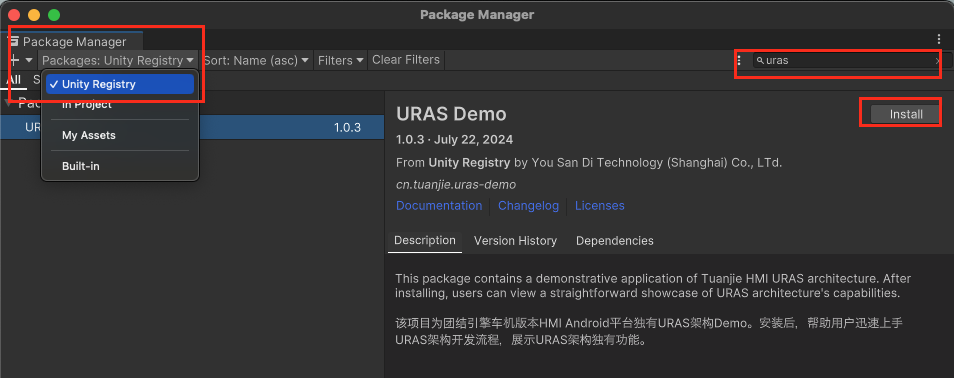Click the Install button for URAS Demo
The image size is (954, 378).
point(905,114)
